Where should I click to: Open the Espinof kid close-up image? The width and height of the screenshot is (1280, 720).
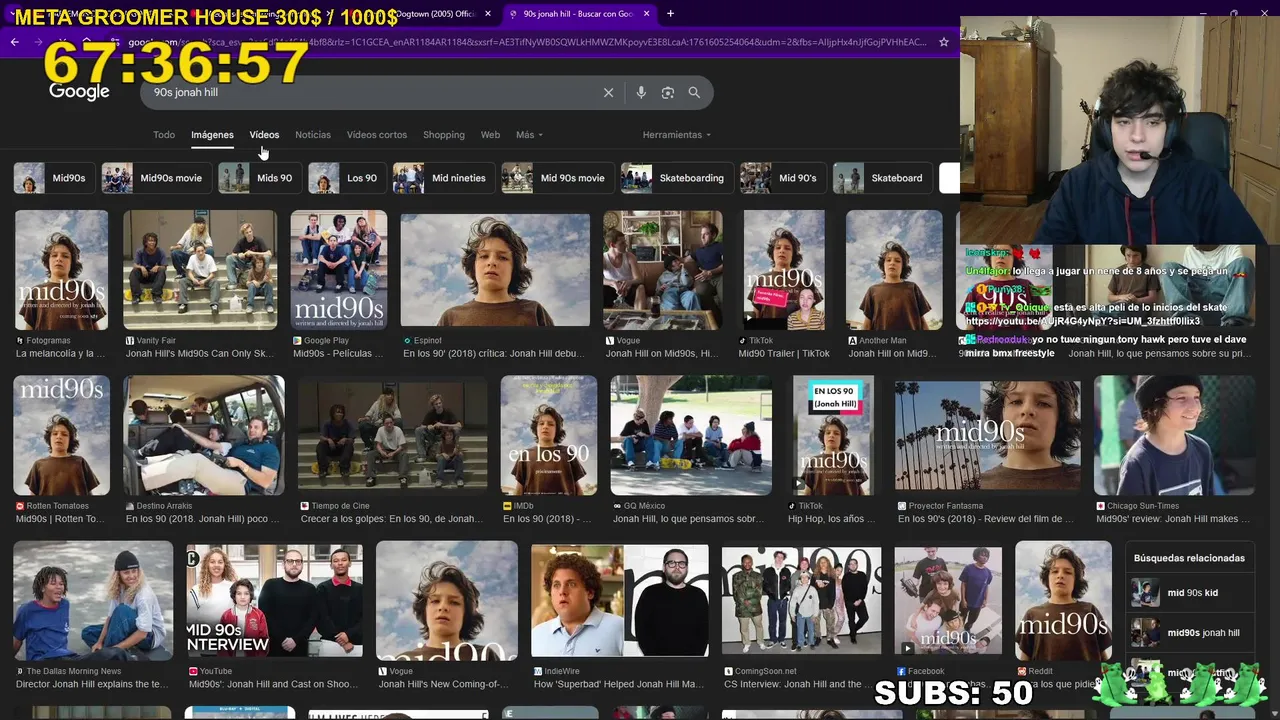pyautogui.click(x=495, y=270)
